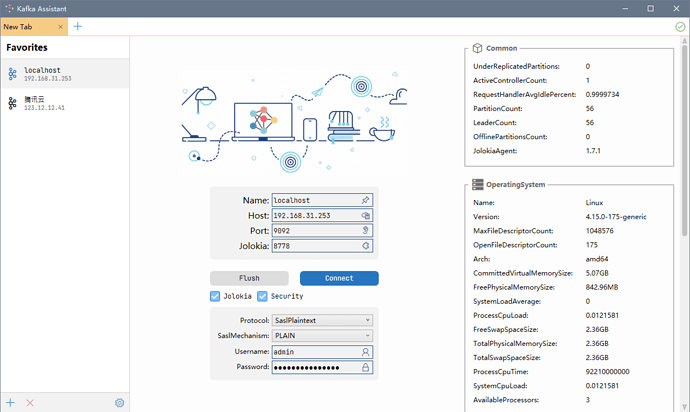
Task: Select the 腾讯云 favorite entry
Action: click(65, 103)
